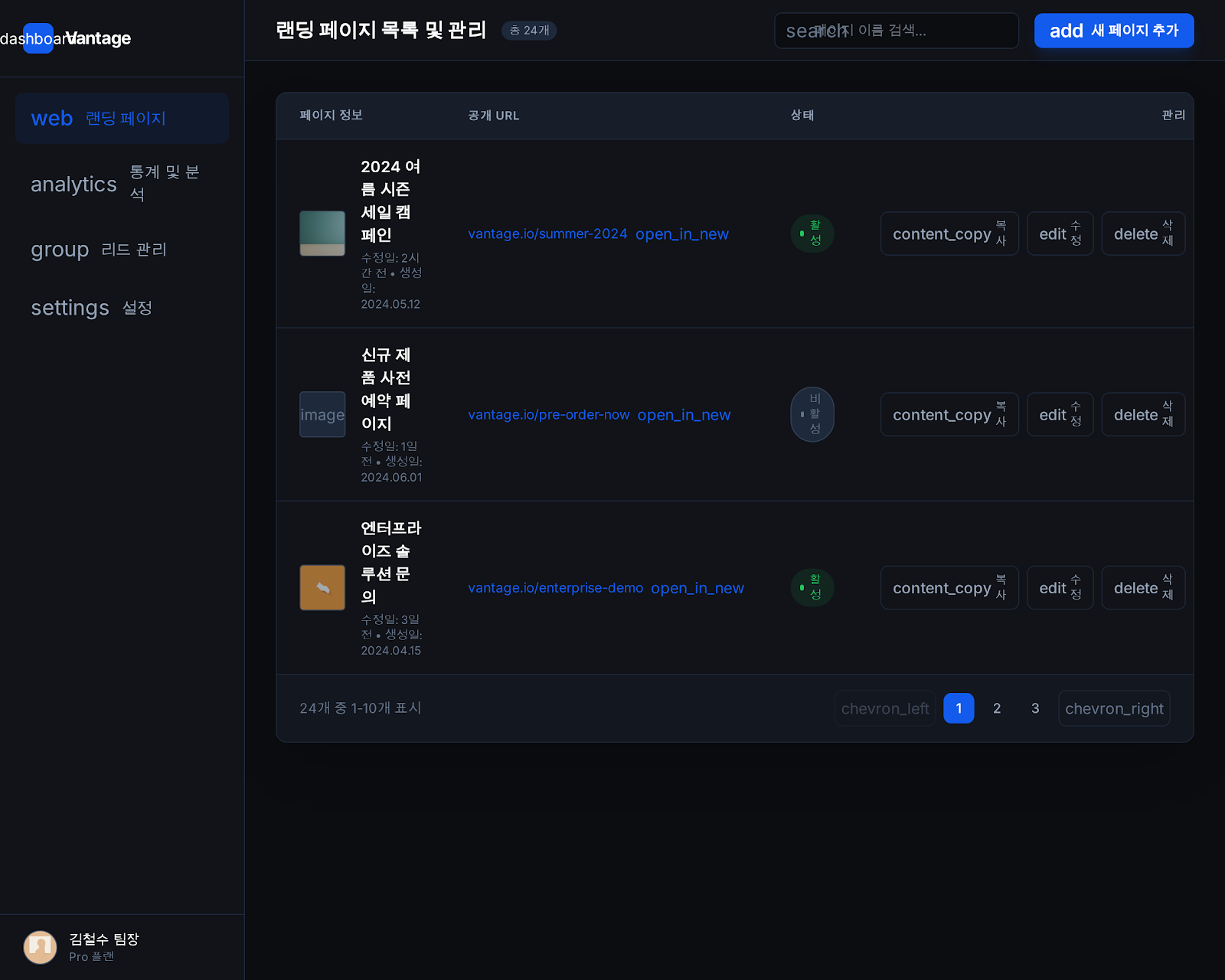Viewport: 1225px width, 980px height.
Task: Click the chevron left previous page button
Action: [884, 708]
